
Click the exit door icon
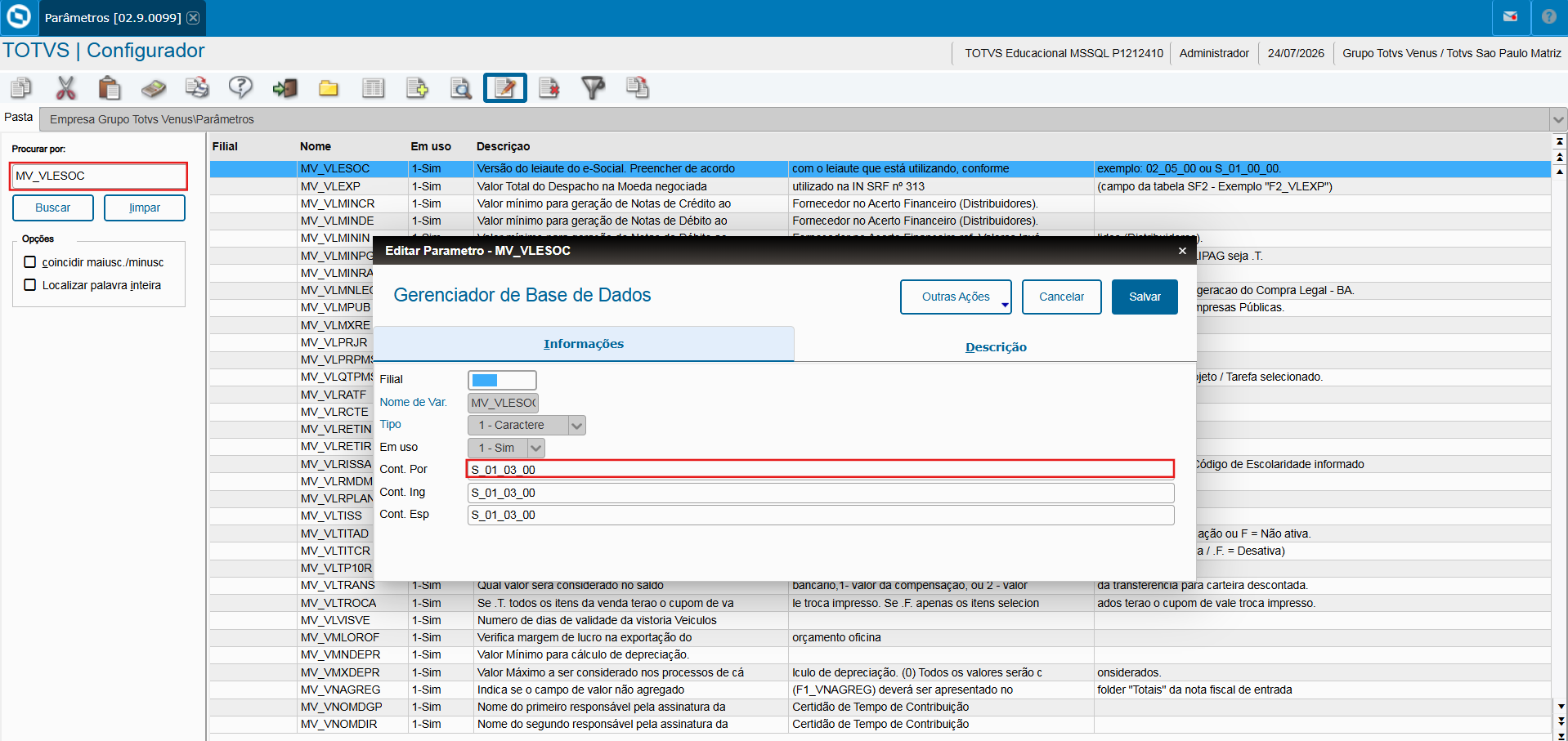tap(284, 87)
